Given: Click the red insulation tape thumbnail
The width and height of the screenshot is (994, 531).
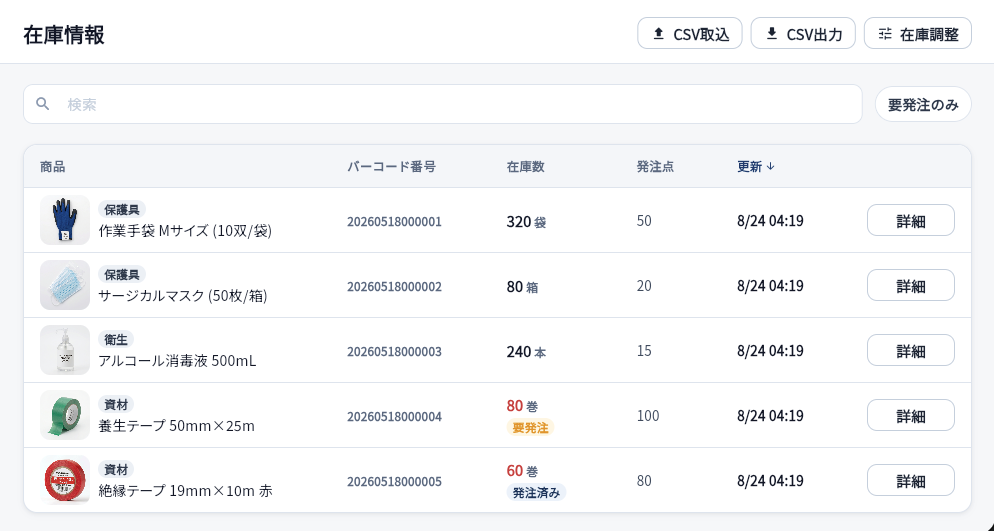Looking at the screenshot, I should (65, 480).
